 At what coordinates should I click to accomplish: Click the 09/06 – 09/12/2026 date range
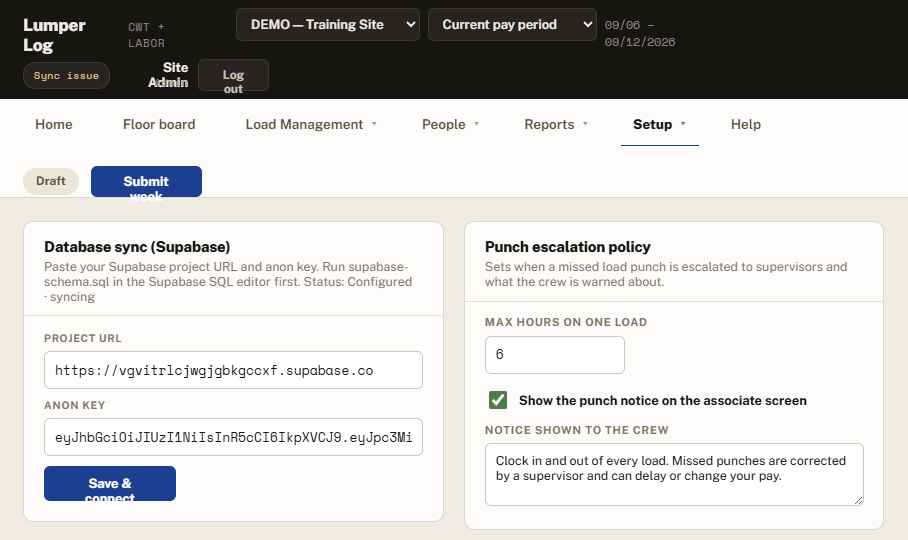(x=639, y=34)
